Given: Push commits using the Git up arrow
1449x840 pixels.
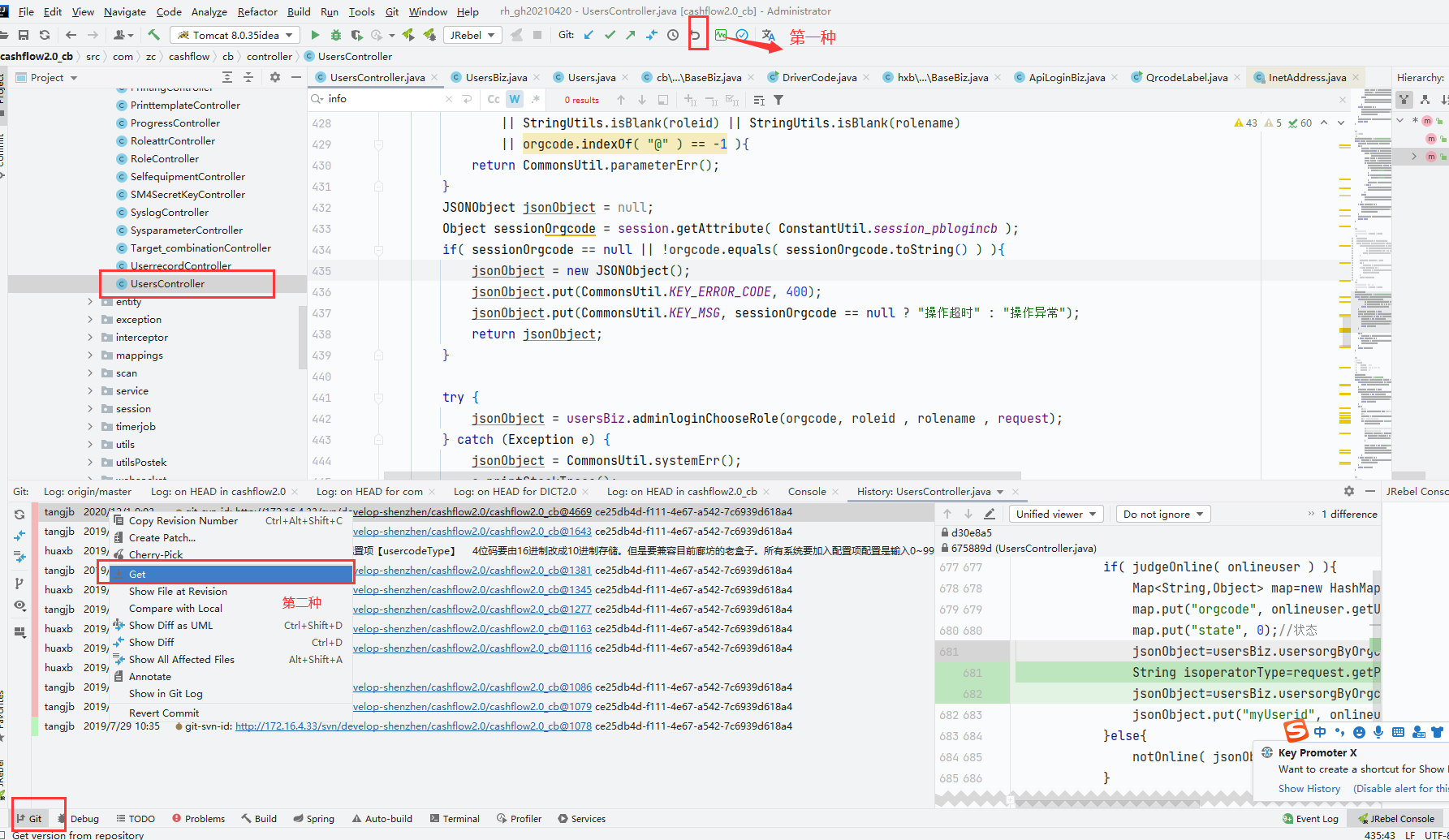Looking at the screenshot, I should [x=629, y=35].
